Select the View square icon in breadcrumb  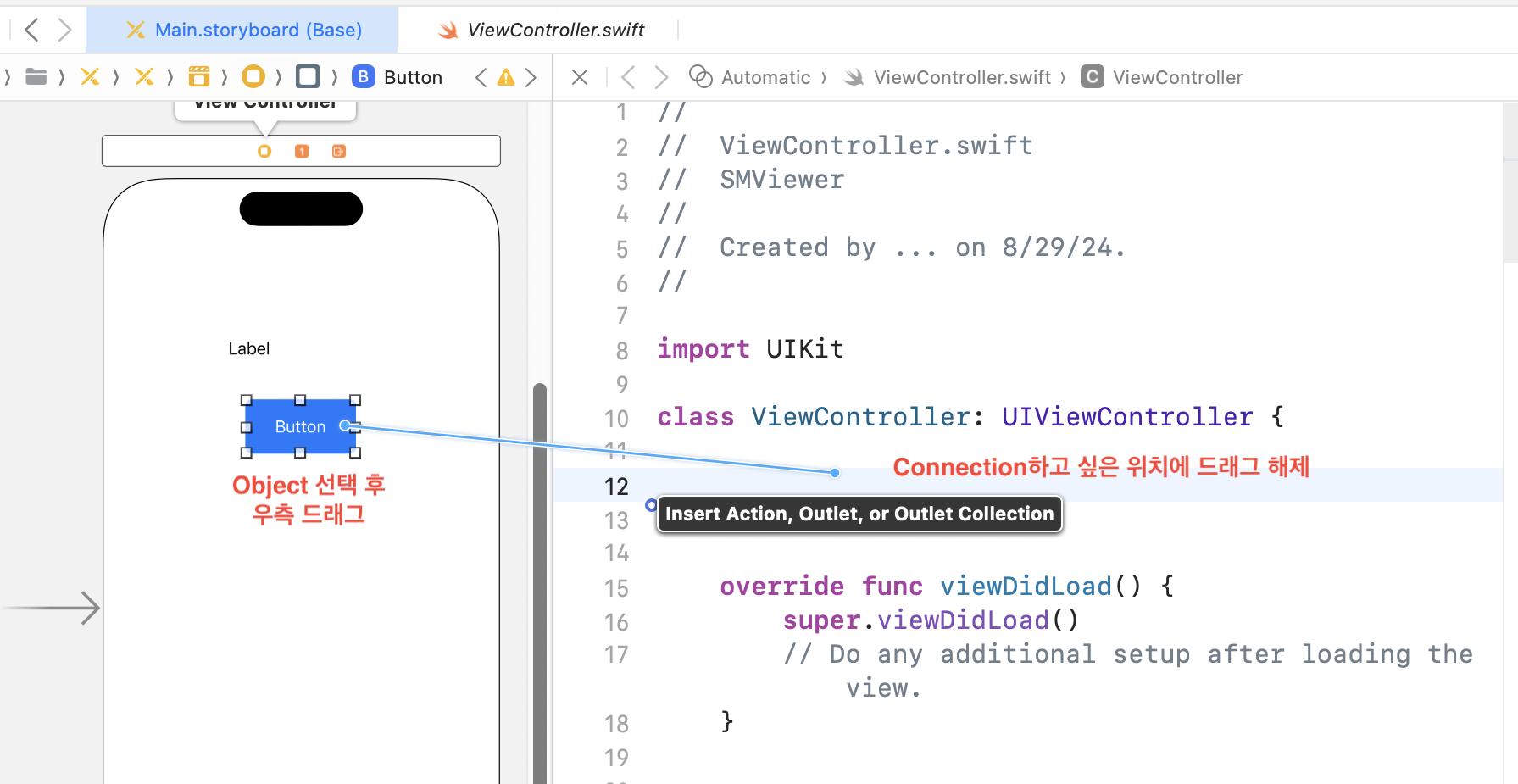(308, 76)
